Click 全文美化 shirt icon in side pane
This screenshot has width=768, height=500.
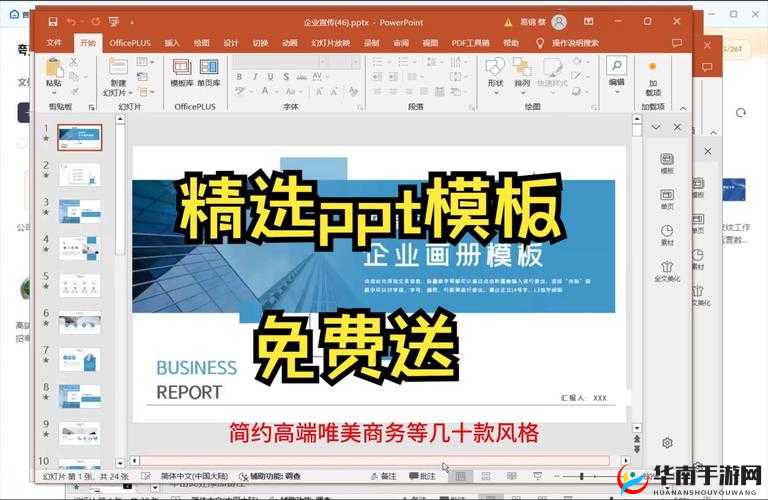click(x=667, y=267)
